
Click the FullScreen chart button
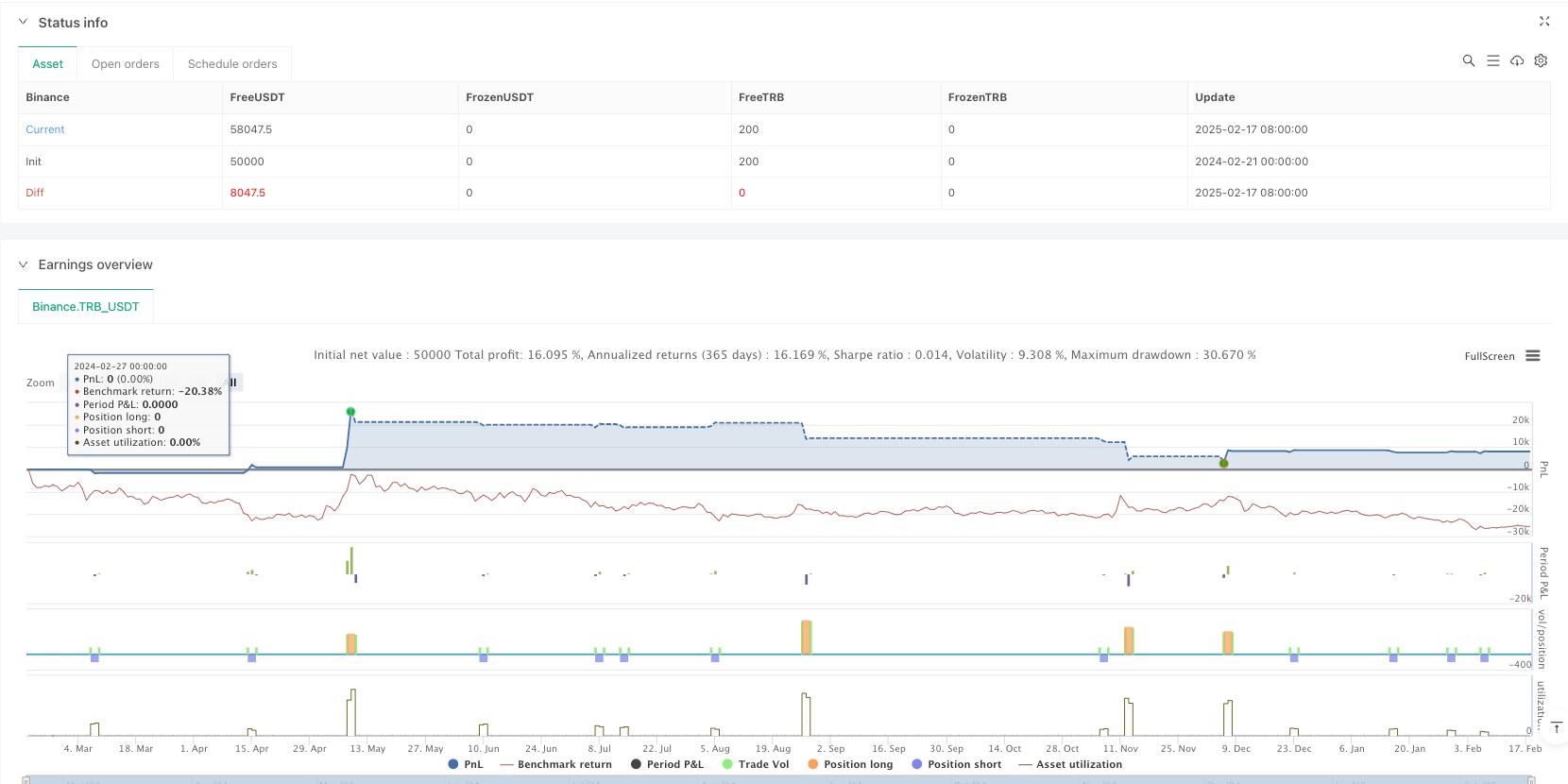point(1489,356)
